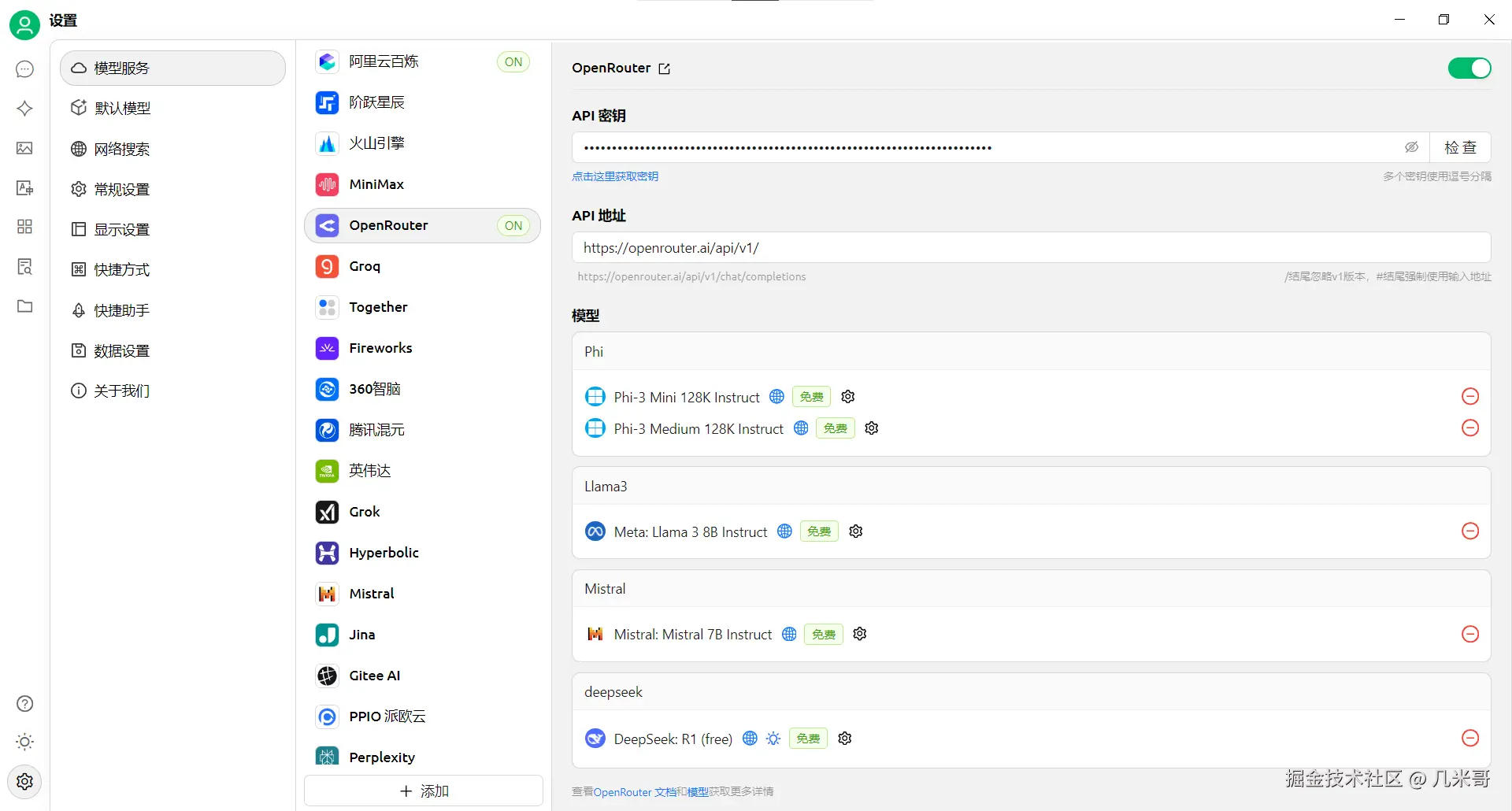Open the 模型 link in footer

click(x=698, y=792)
